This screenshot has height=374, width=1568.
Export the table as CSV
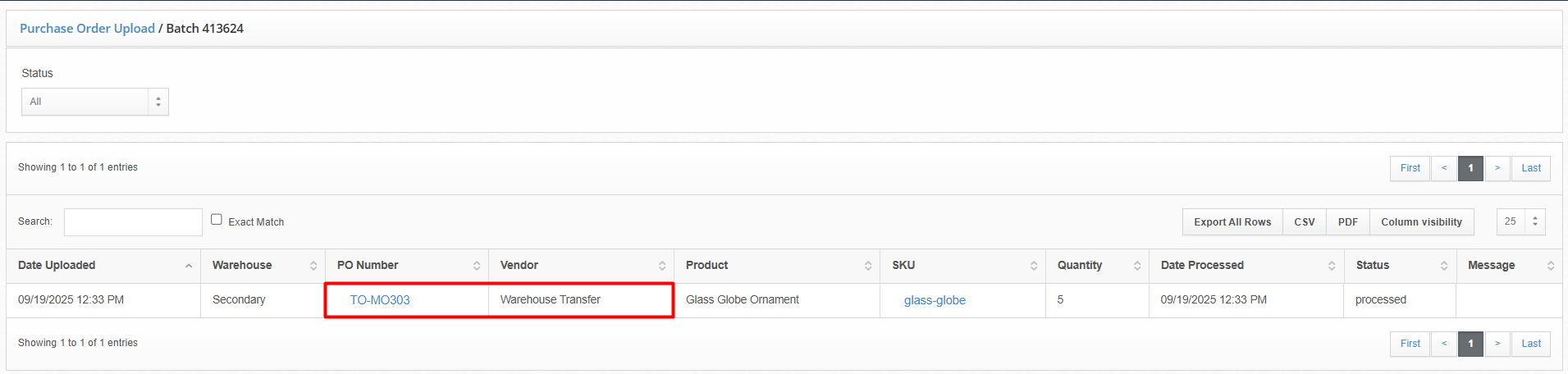click(x=1305, y=222)
